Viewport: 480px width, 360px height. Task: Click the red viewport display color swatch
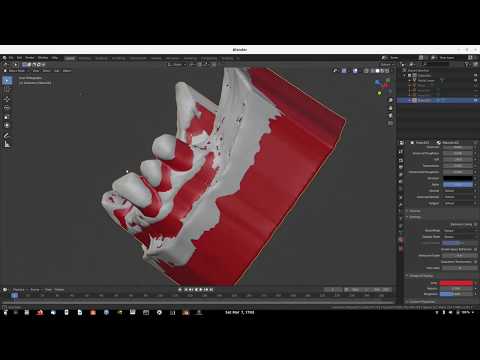tap(456, 283)
